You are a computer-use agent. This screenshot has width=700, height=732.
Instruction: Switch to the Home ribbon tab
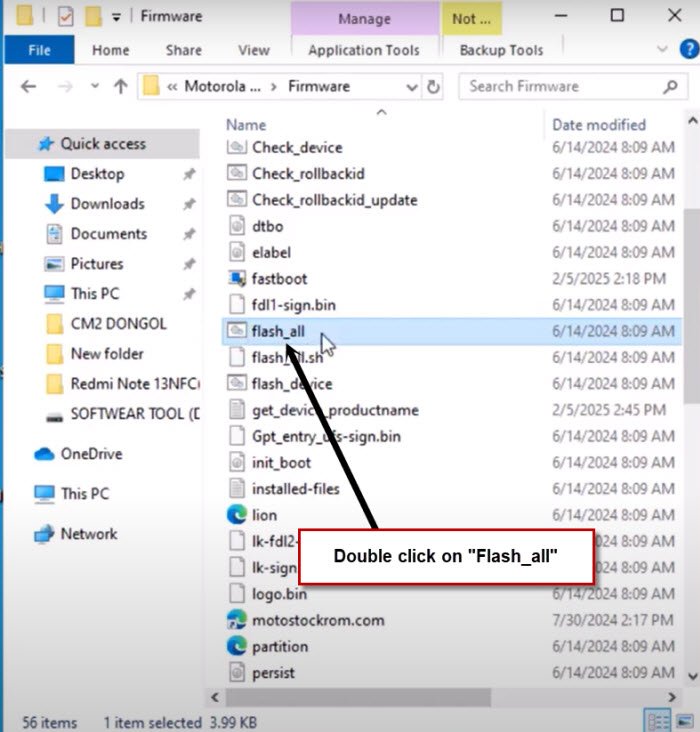[x=111, y=50]
